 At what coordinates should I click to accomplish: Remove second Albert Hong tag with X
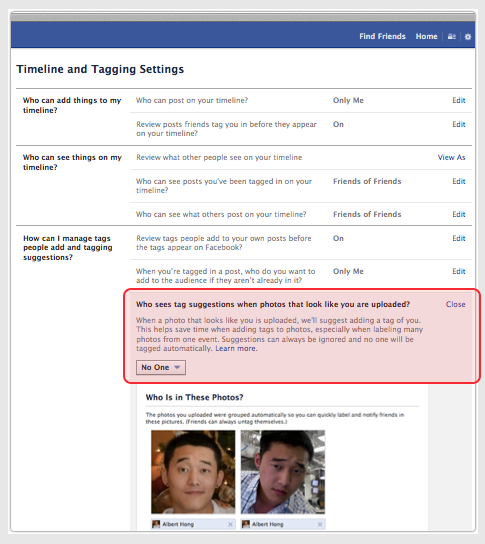(x=320, y=524)
